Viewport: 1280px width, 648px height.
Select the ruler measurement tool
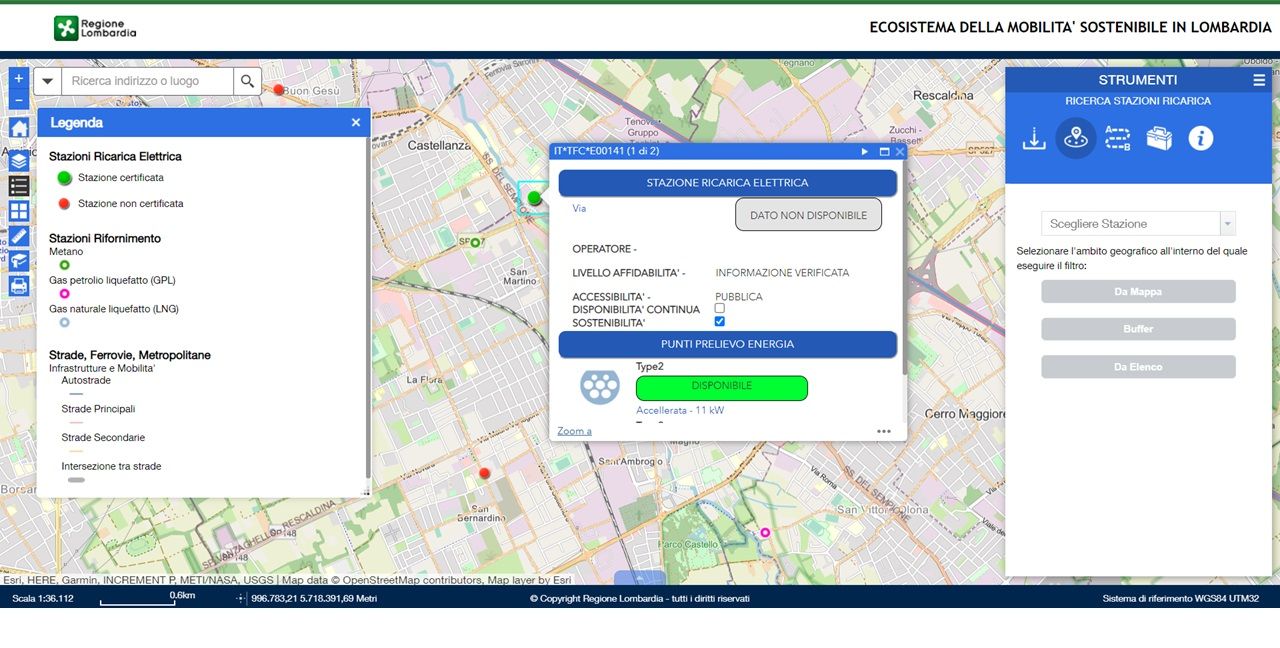click(19, 236)
